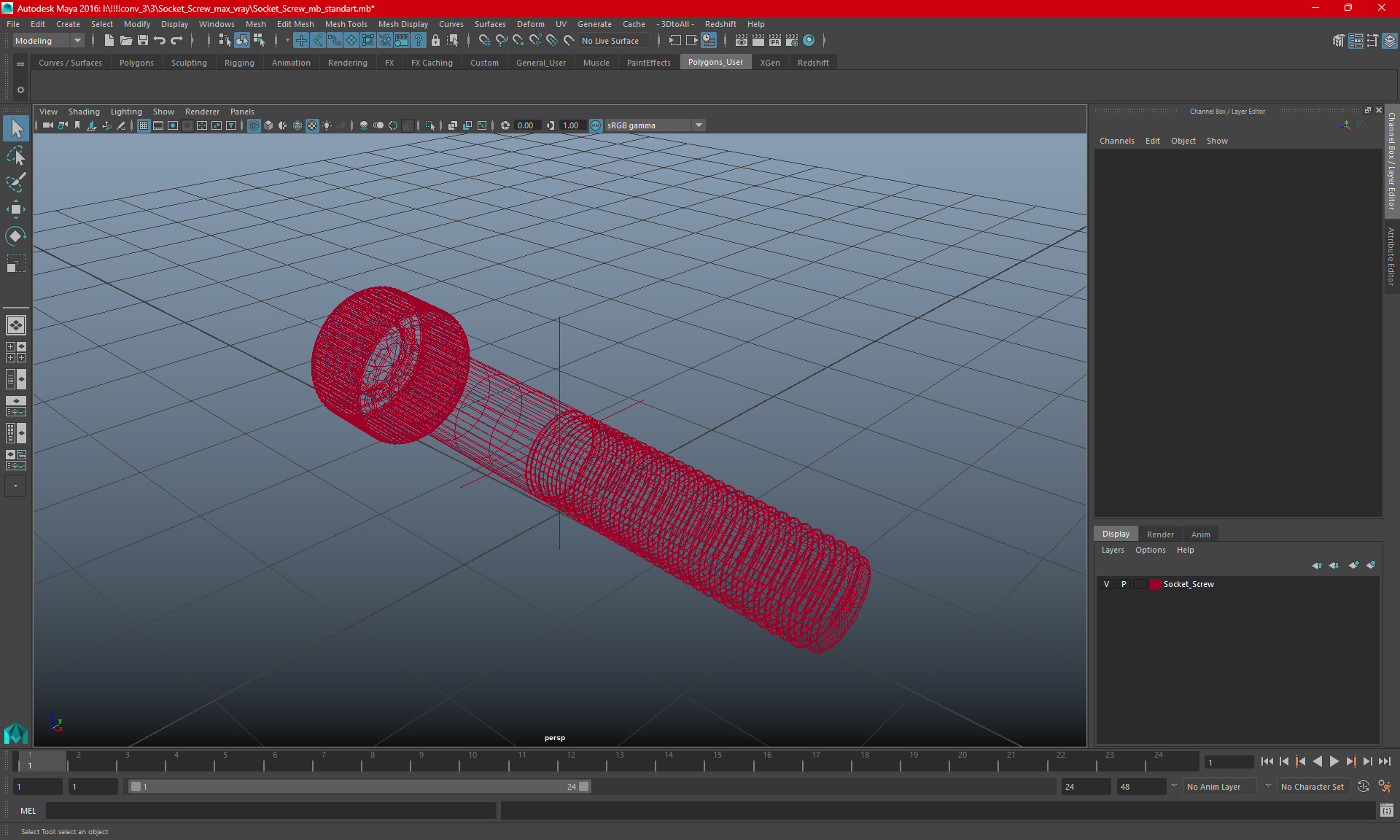The width and height of the screenshot is (1400, 840).
Task: Save the current scene
Action: pos(143,41)
